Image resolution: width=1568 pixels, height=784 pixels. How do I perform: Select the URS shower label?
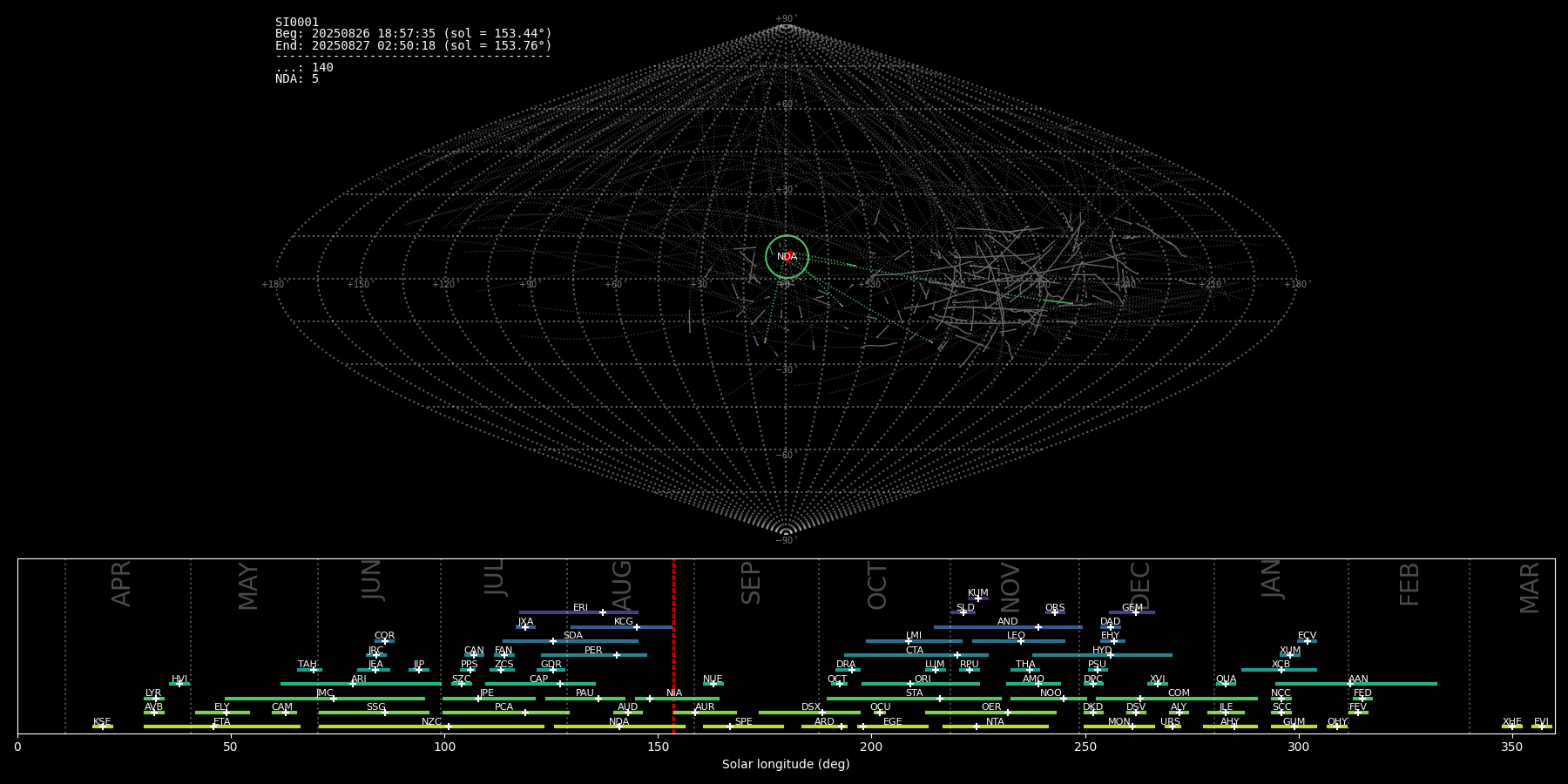1170,722
